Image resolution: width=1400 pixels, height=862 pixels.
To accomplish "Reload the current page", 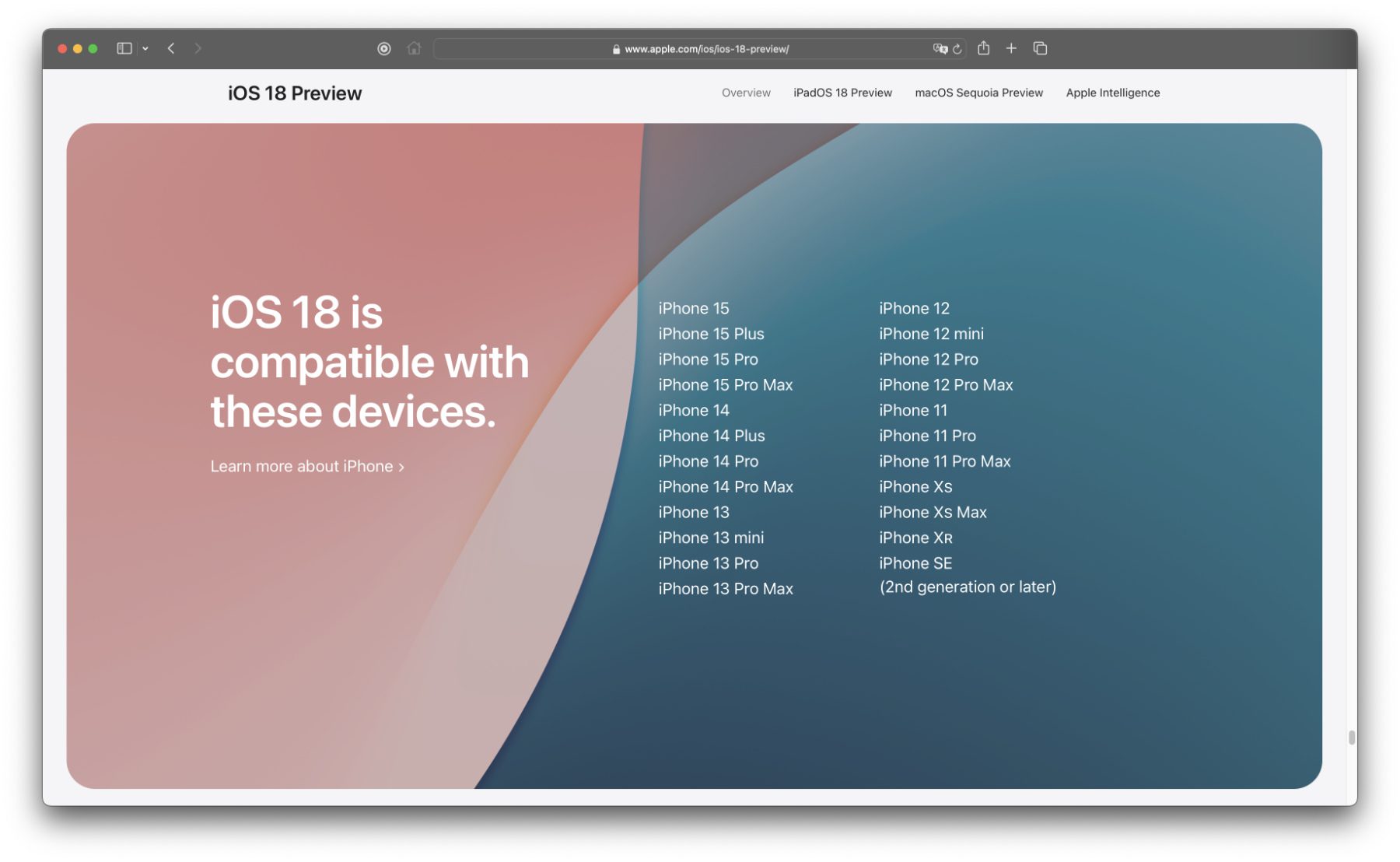I will [x=957, y=49].
